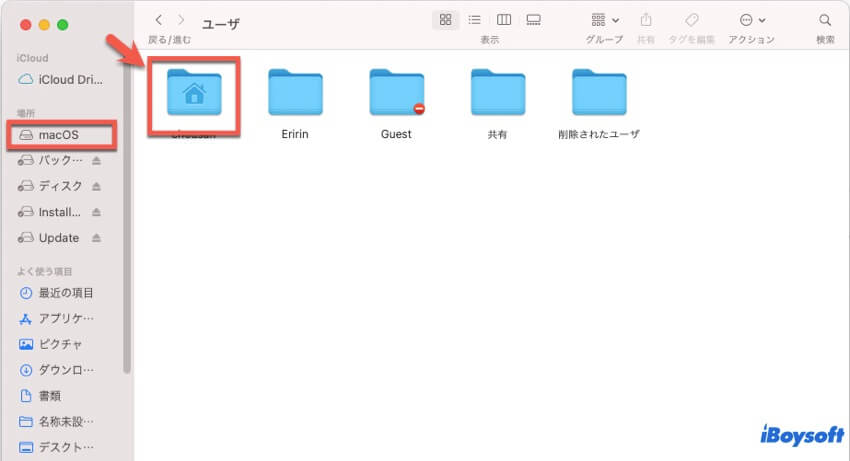Viewport: 850px width, 461px height.
Task: Select the home user folder icon
Action: click(x=194, y=93)
